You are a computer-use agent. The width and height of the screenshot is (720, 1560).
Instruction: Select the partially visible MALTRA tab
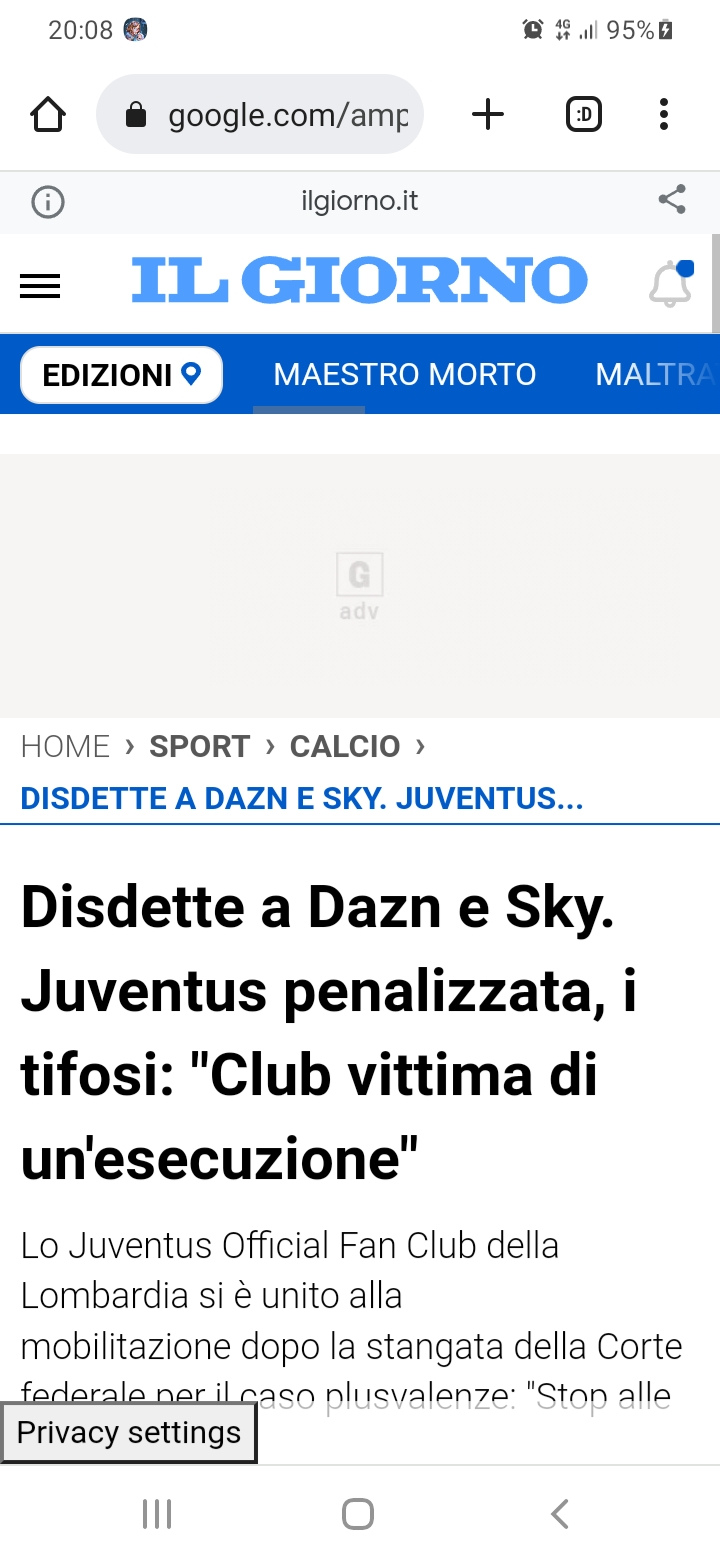(x=657, y=374)
